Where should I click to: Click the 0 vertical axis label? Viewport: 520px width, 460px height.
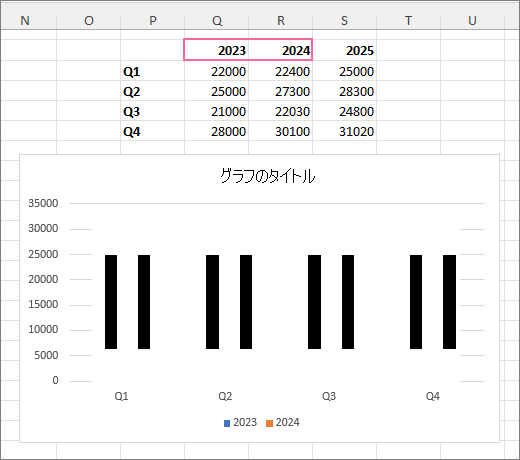pos(55,380)
